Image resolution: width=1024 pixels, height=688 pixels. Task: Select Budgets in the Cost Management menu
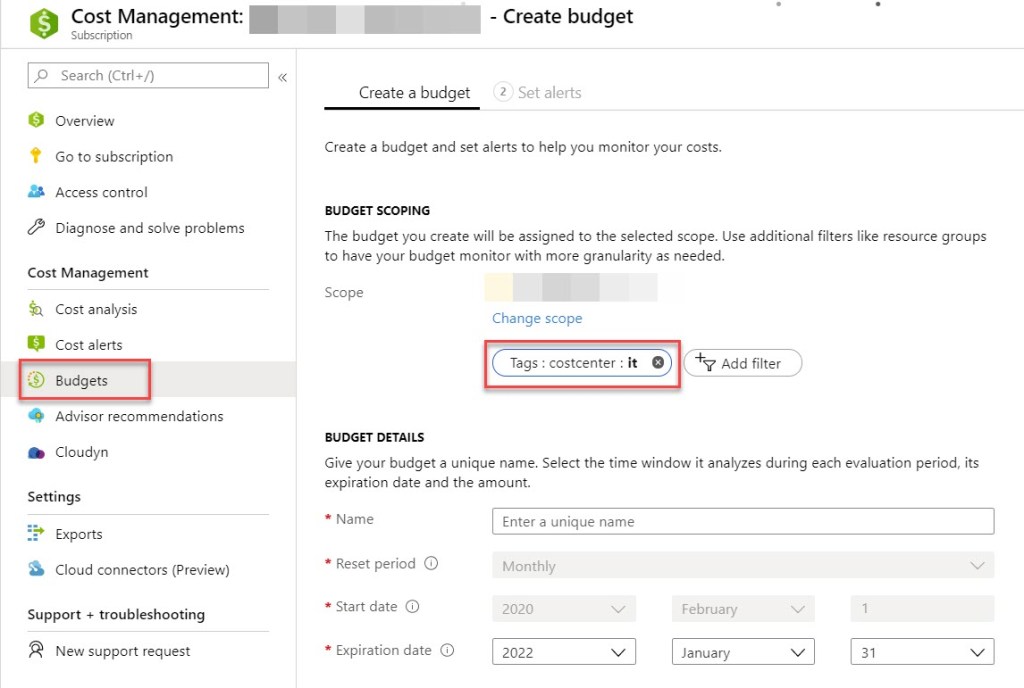tap(82, 380)
